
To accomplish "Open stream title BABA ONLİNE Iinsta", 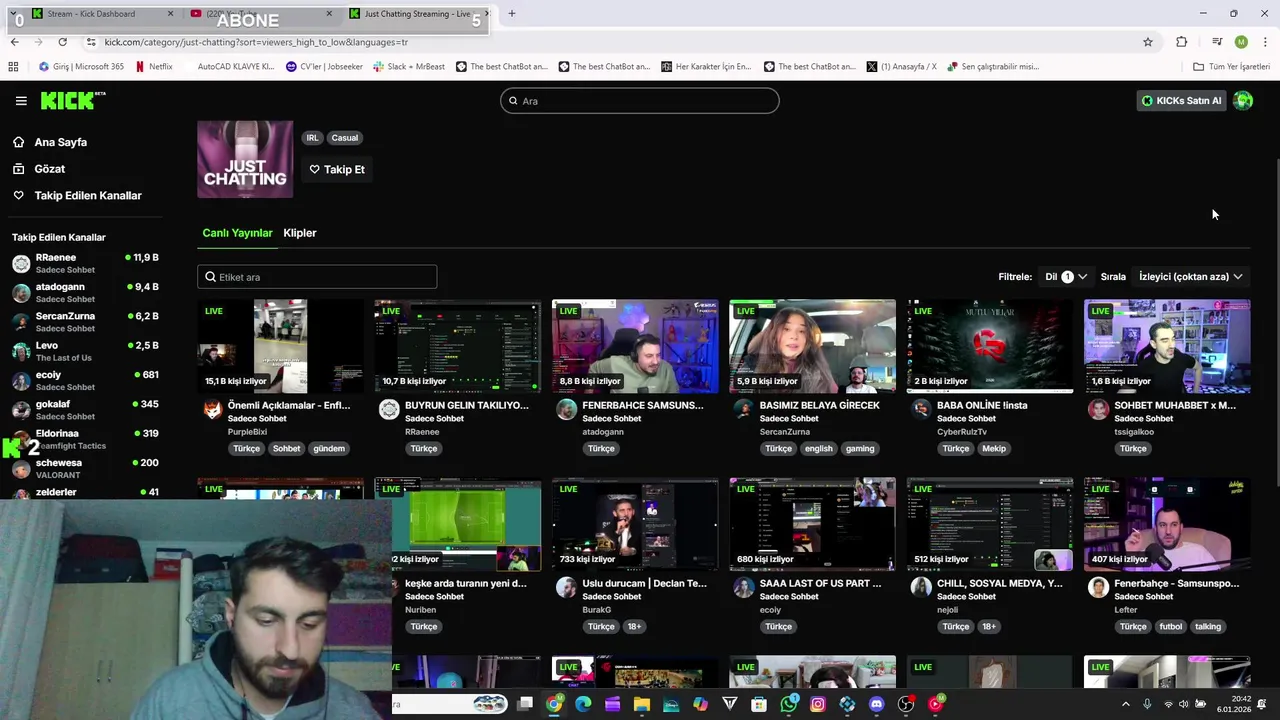I will [982, 406].
